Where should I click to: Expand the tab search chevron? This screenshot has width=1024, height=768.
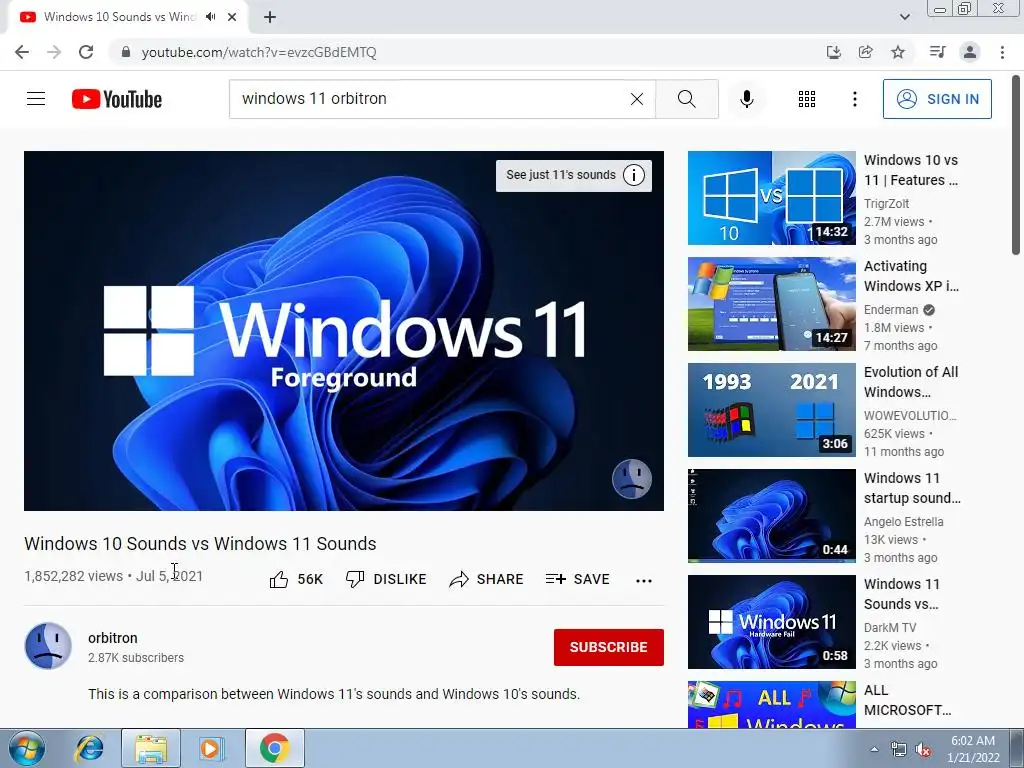point(905,17)
